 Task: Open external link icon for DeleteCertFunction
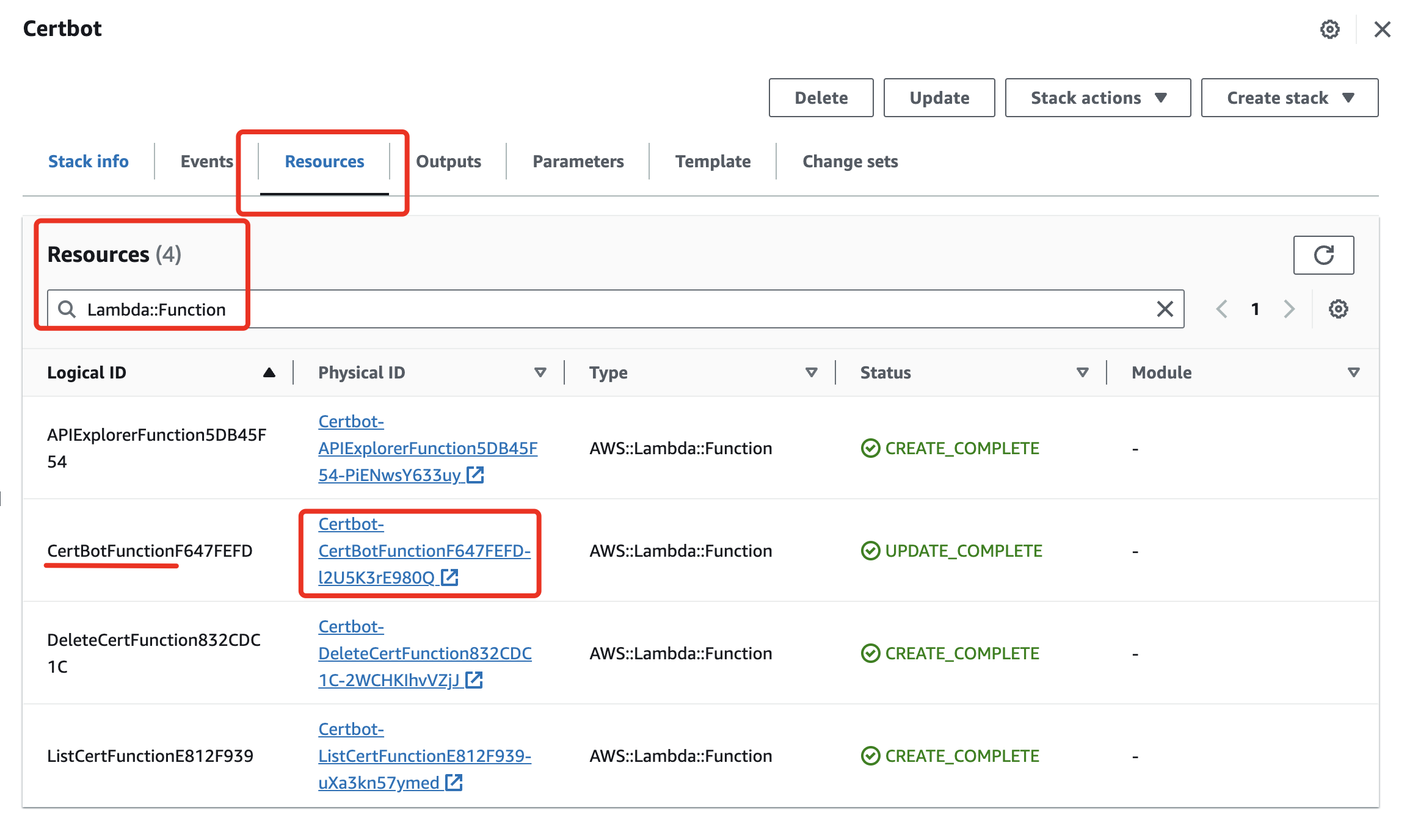(x=474, y=680)
